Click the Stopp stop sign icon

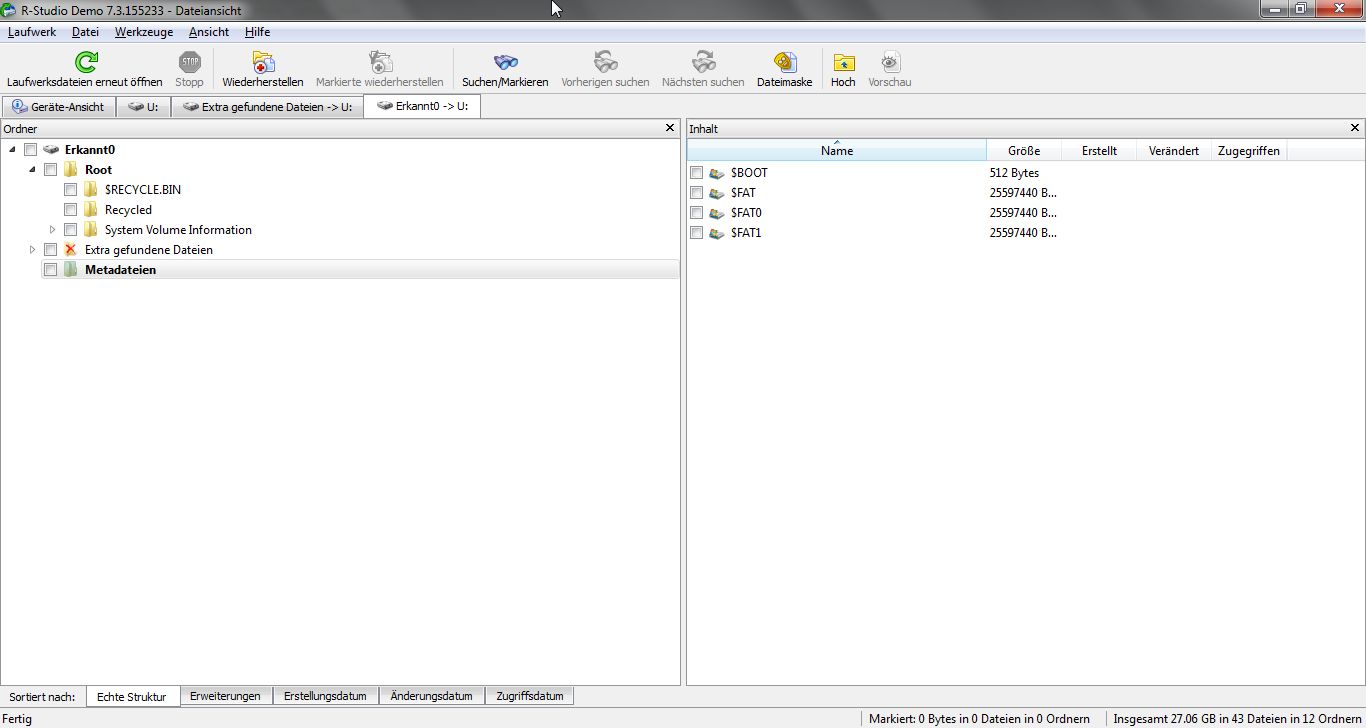click(189, 62)
